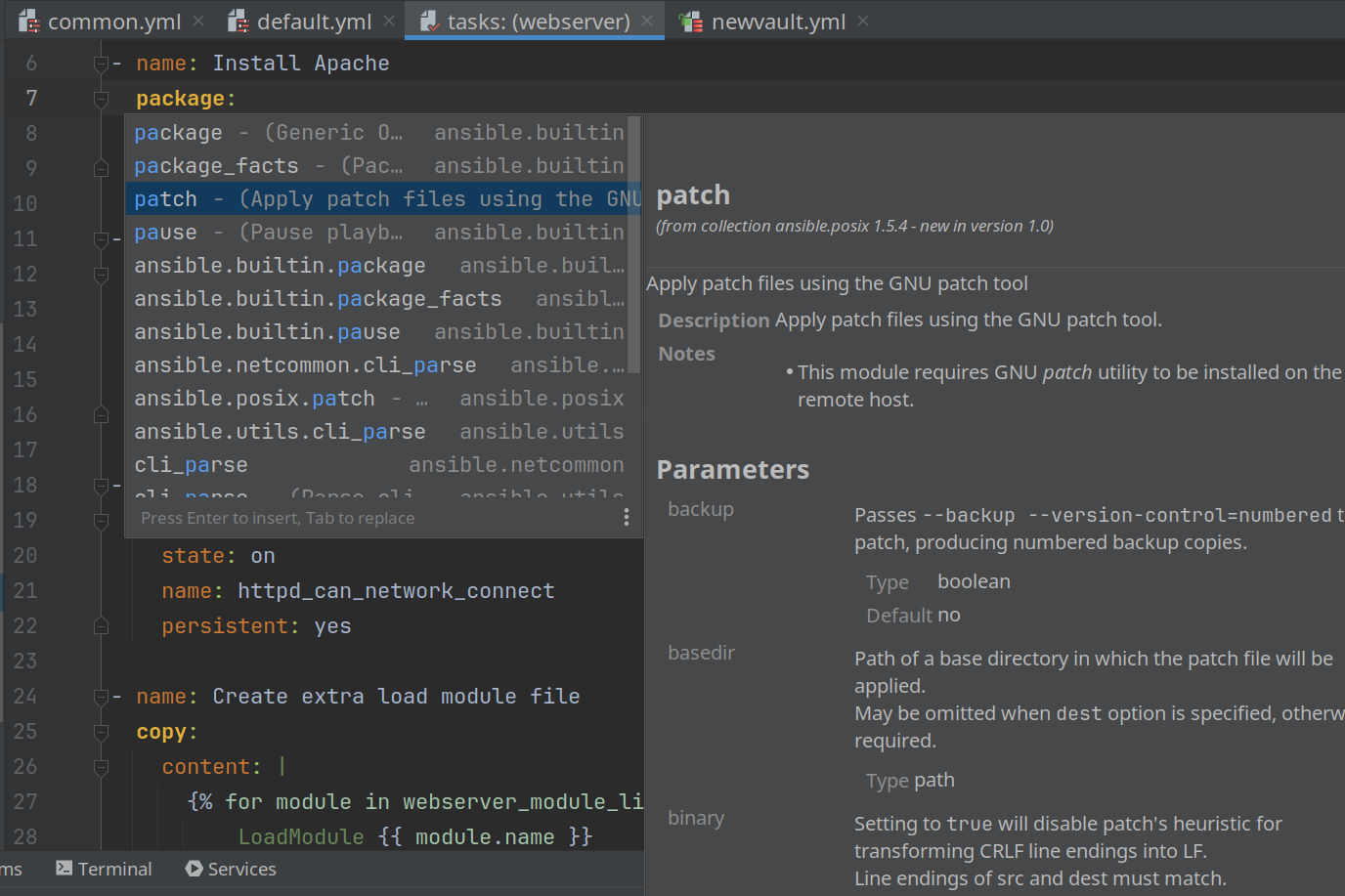Toggle the fold marker at line 19
Viewport: 1345px width, 896px height.
coord(101,521)
